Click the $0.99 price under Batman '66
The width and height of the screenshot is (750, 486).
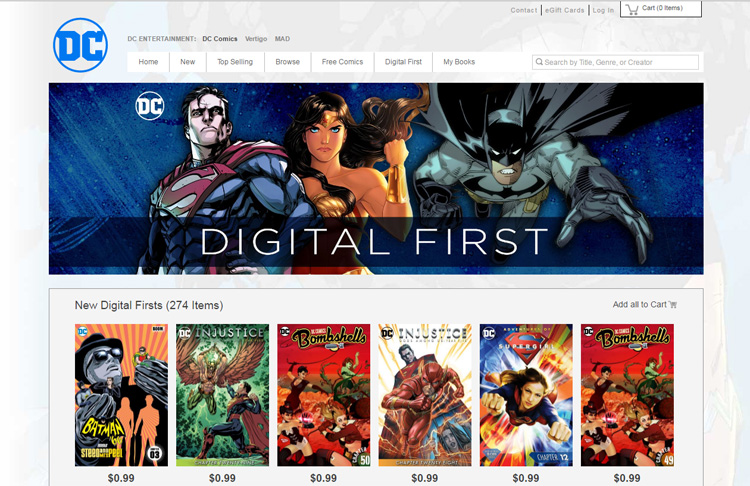pos(121,478)
